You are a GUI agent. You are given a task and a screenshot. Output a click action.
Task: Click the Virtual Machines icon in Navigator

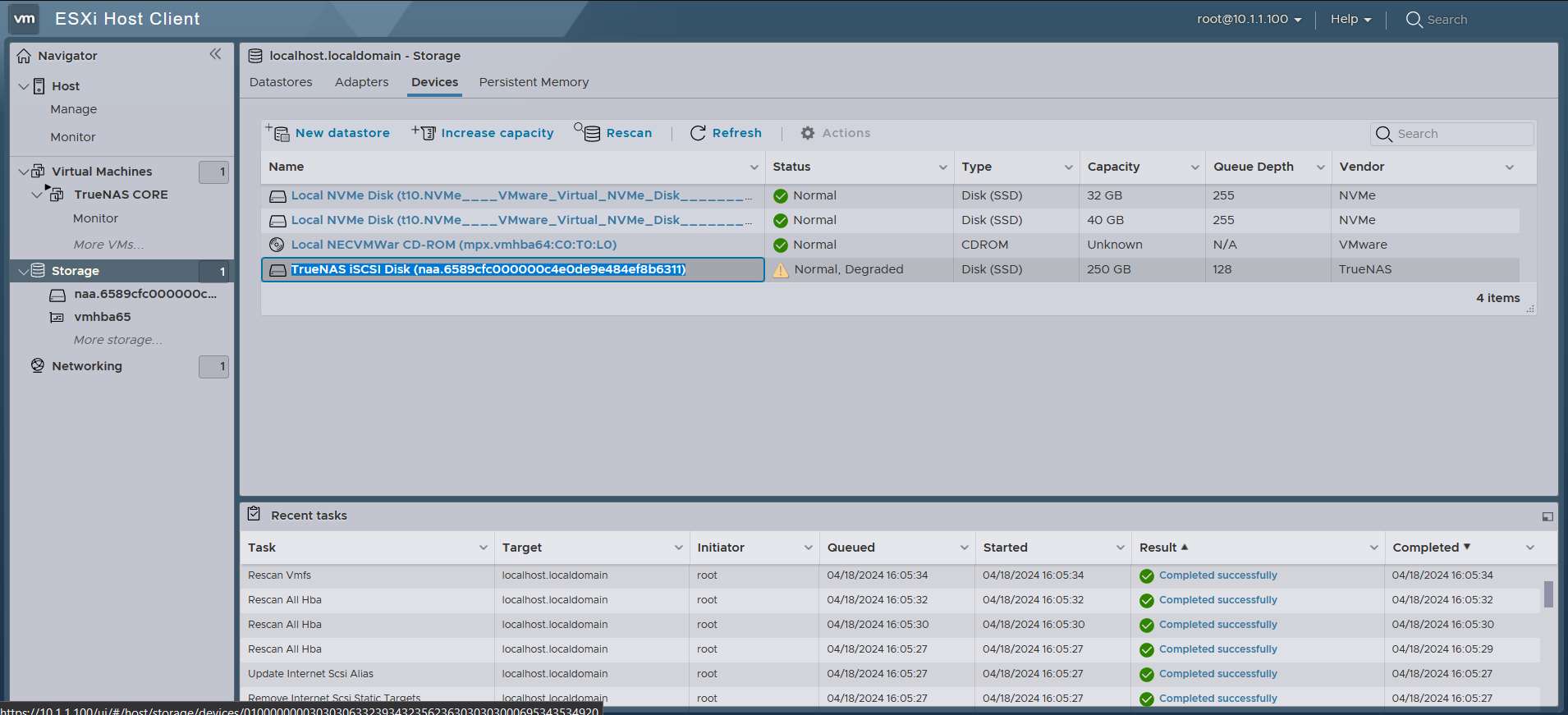(x=39, y=172)
